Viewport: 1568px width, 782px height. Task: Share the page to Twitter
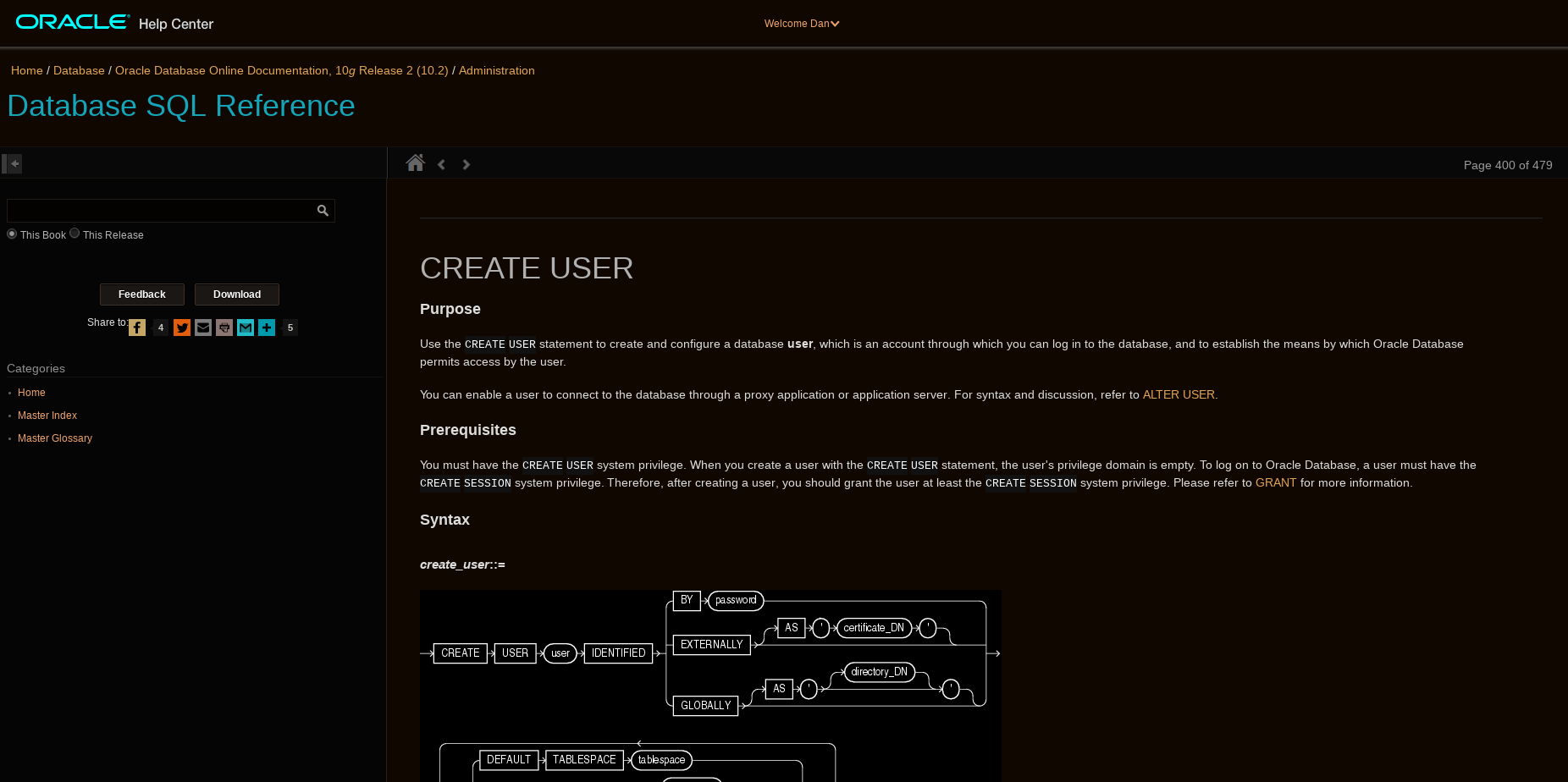(181, 328)
